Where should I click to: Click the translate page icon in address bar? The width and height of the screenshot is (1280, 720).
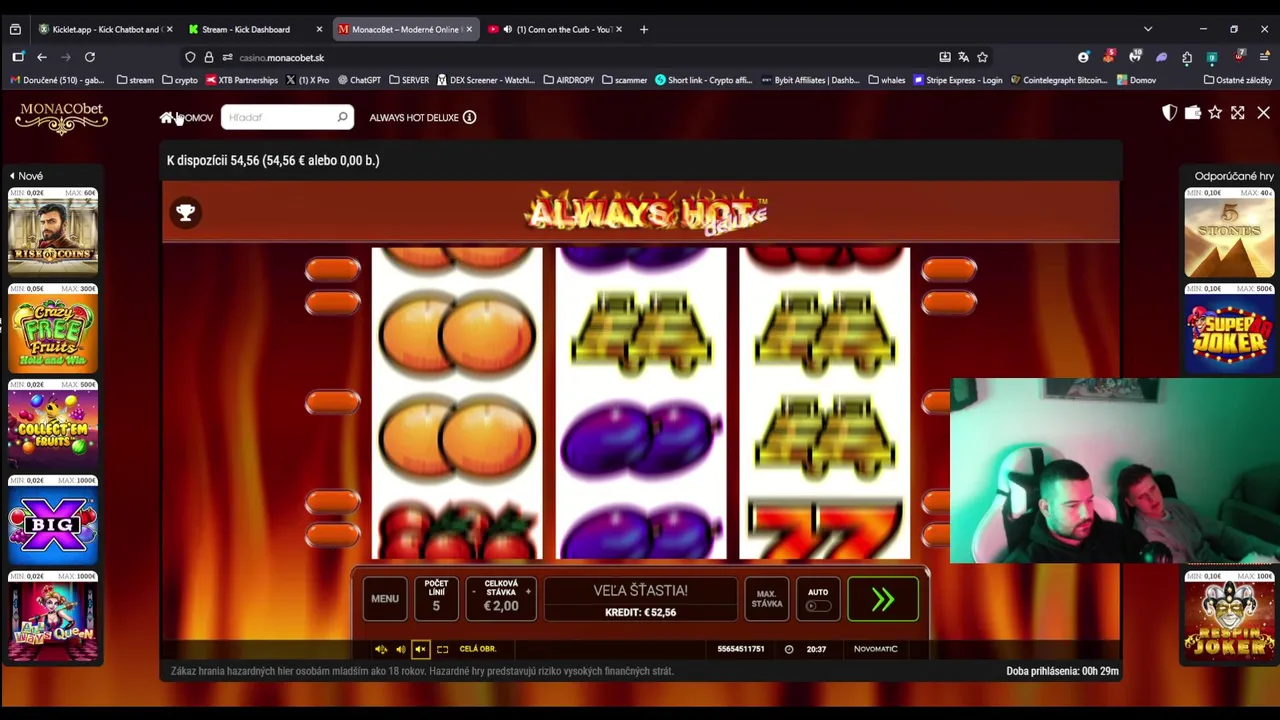963,57
